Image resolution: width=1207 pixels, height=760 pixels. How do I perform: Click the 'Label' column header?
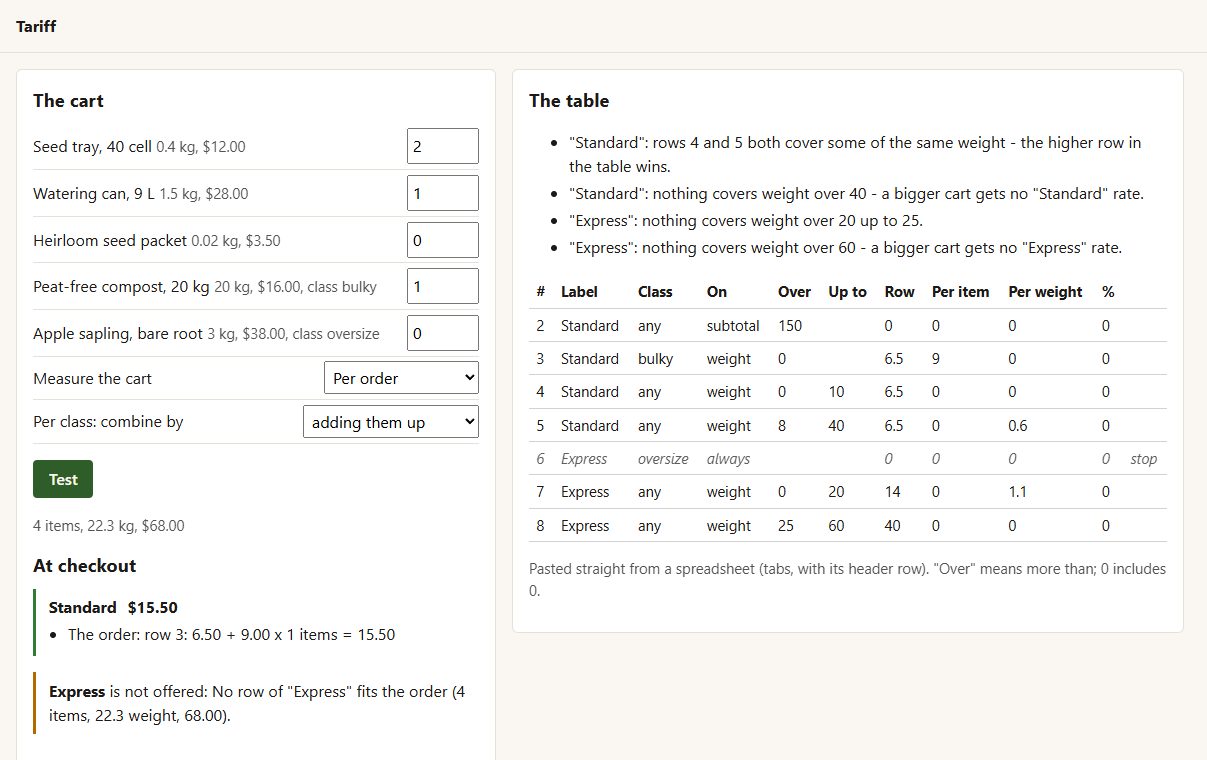(x=579, y=292)
